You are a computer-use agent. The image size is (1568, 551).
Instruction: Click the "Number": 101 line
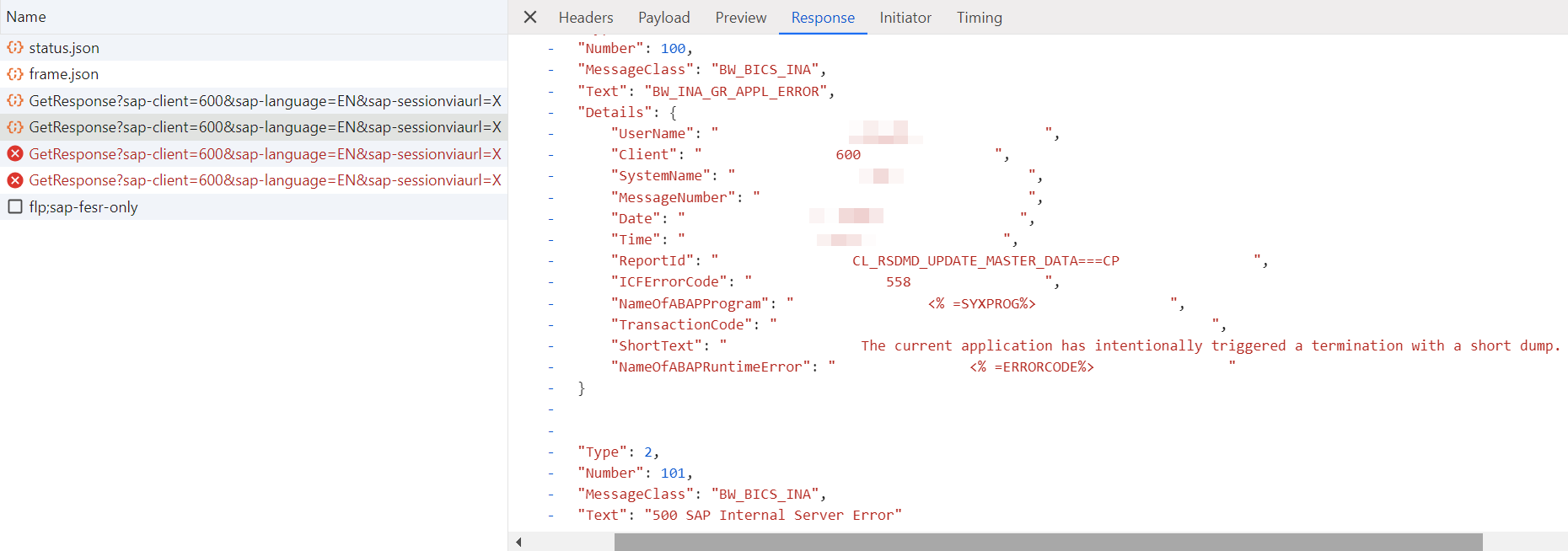(635, 473)
